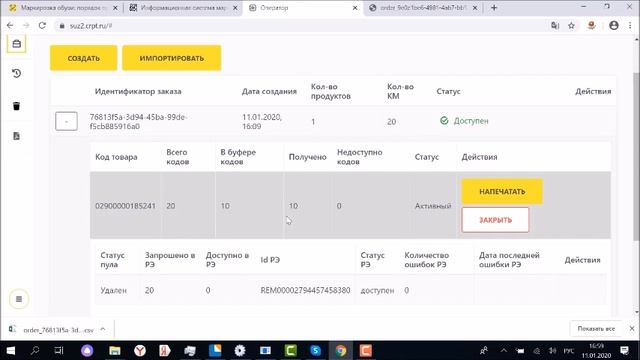Open the history clock sidebar icon
640x360 pixels.
tap(16, 73)
